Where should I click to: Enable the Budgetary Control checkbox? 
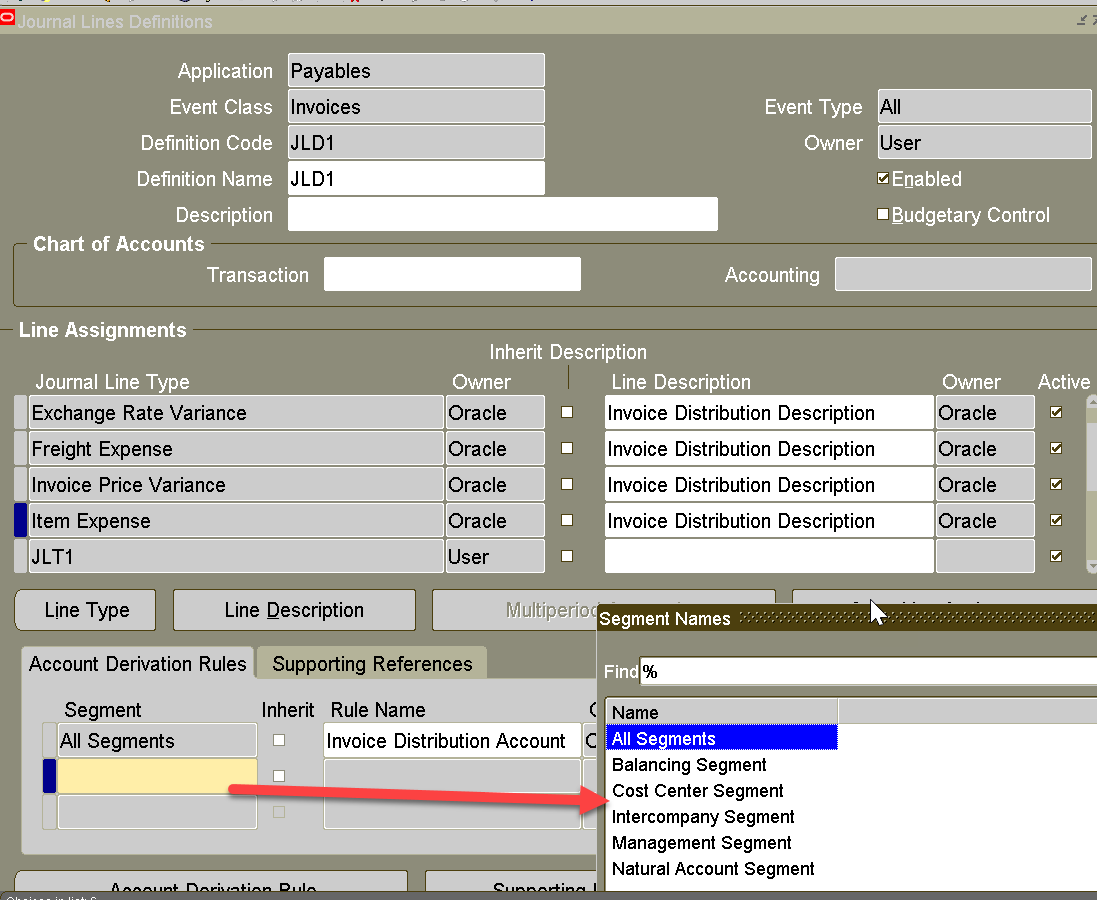[x=883, y=214]
